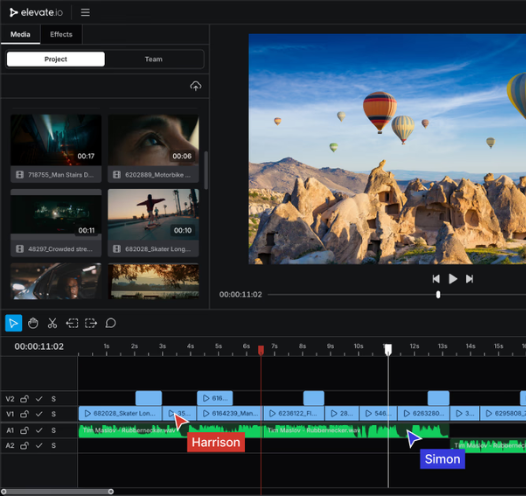Toggle the checkmark on track V1
This screenshot has height=496, width=526.
tap(39, 414)
